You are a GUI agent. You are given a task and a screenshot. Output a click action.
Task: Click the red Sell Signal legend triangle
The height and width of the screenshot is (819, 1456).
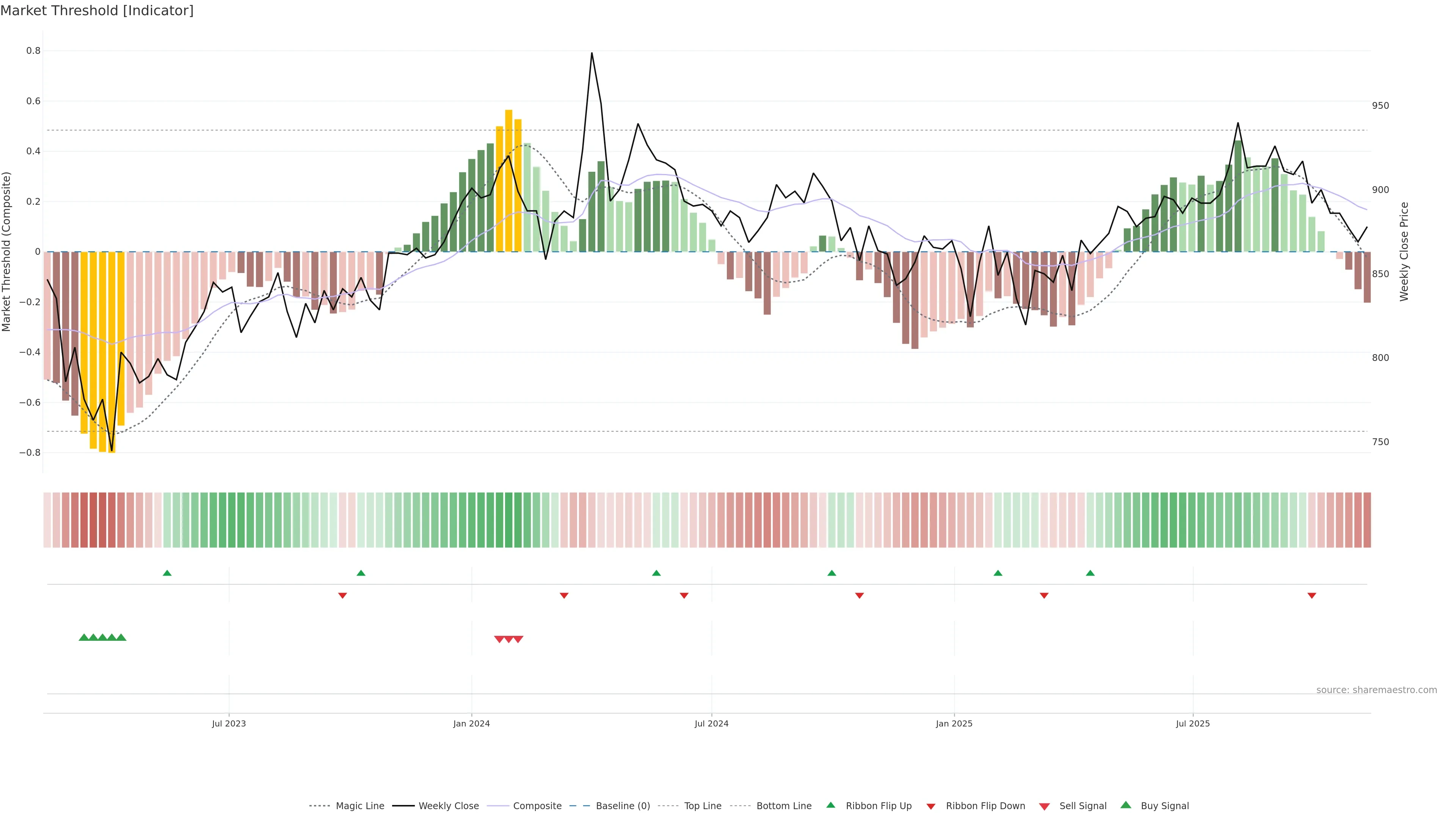[x=1045, y=806]
